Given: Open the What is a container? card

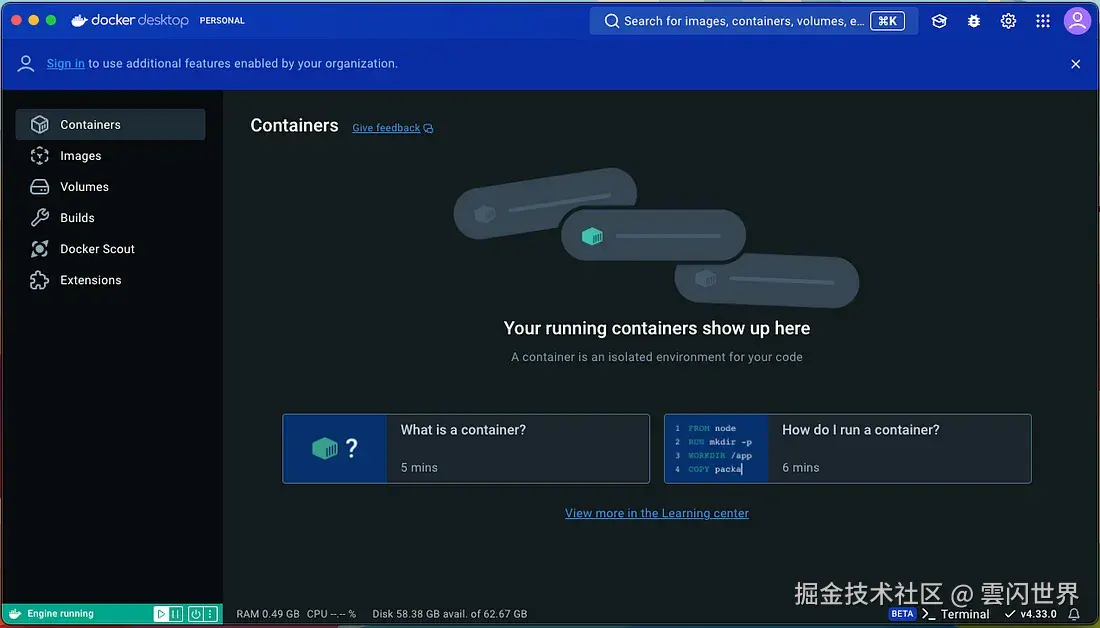Looking at the screenshot, I should point(466,448).
